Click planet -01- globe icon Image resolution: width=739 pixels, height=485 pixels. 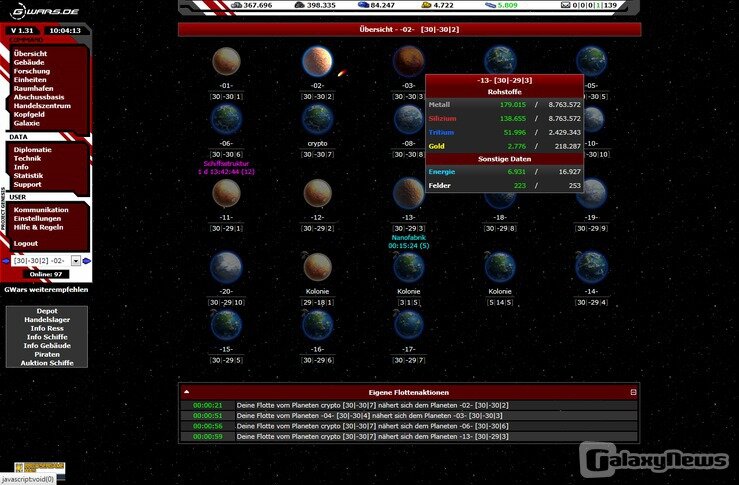click(226, 61)
